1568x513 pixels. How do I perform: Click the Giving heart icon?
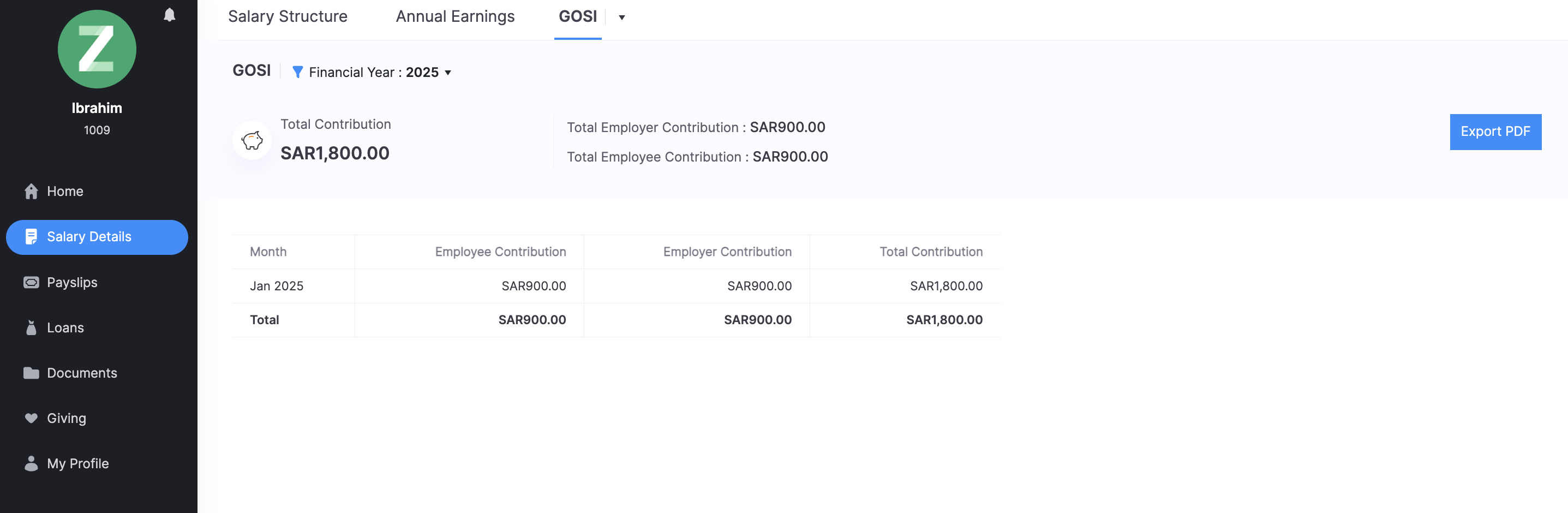click(31, 419)
